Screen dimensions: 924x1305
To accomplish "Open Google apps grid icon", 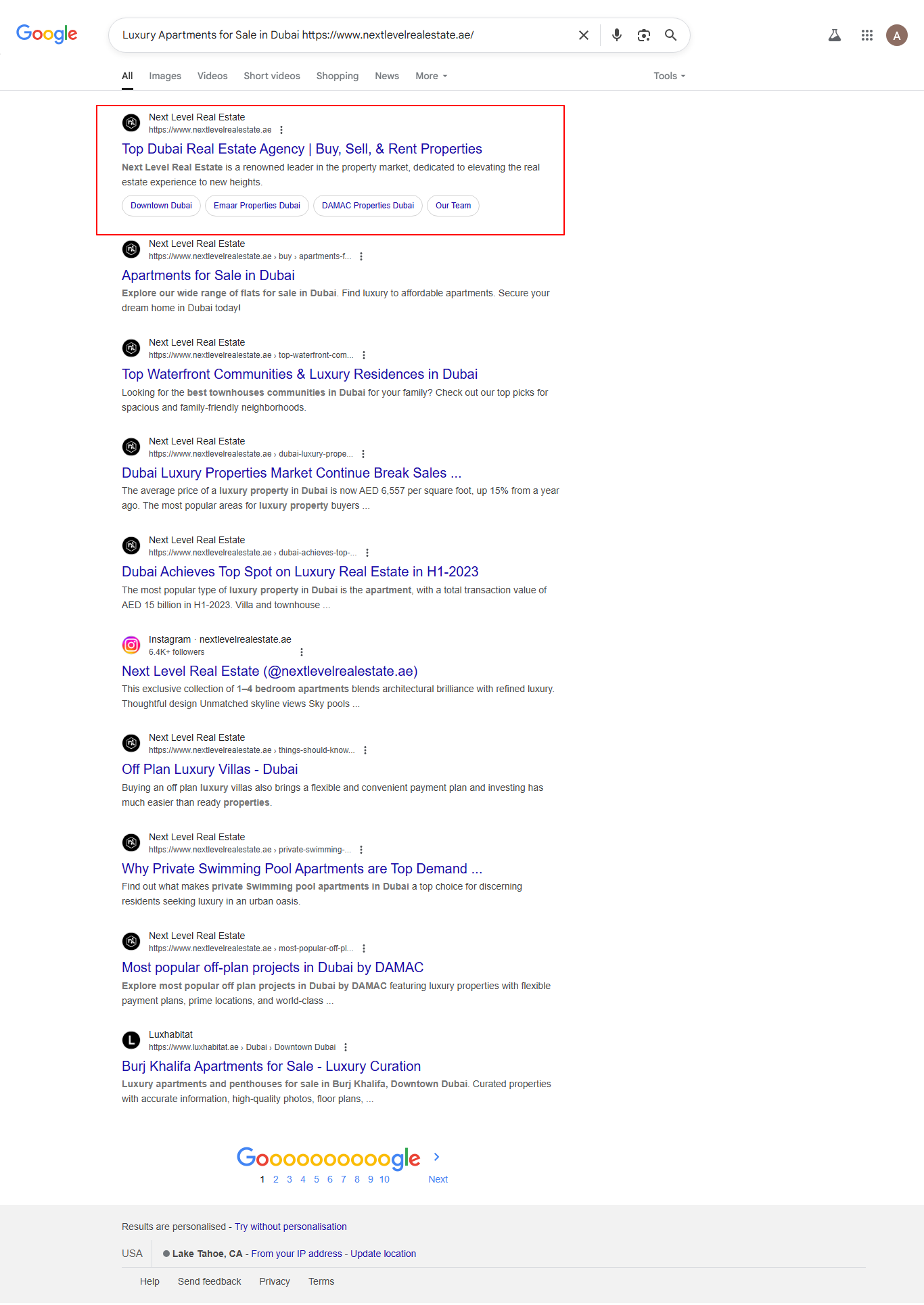I will (x=867, y=35).
